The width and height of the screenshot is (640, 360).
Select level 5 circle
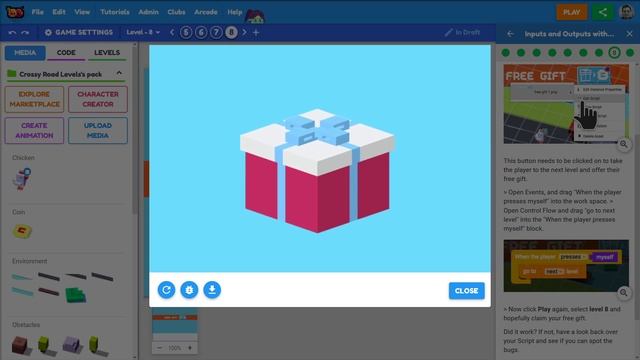[186, 32]
